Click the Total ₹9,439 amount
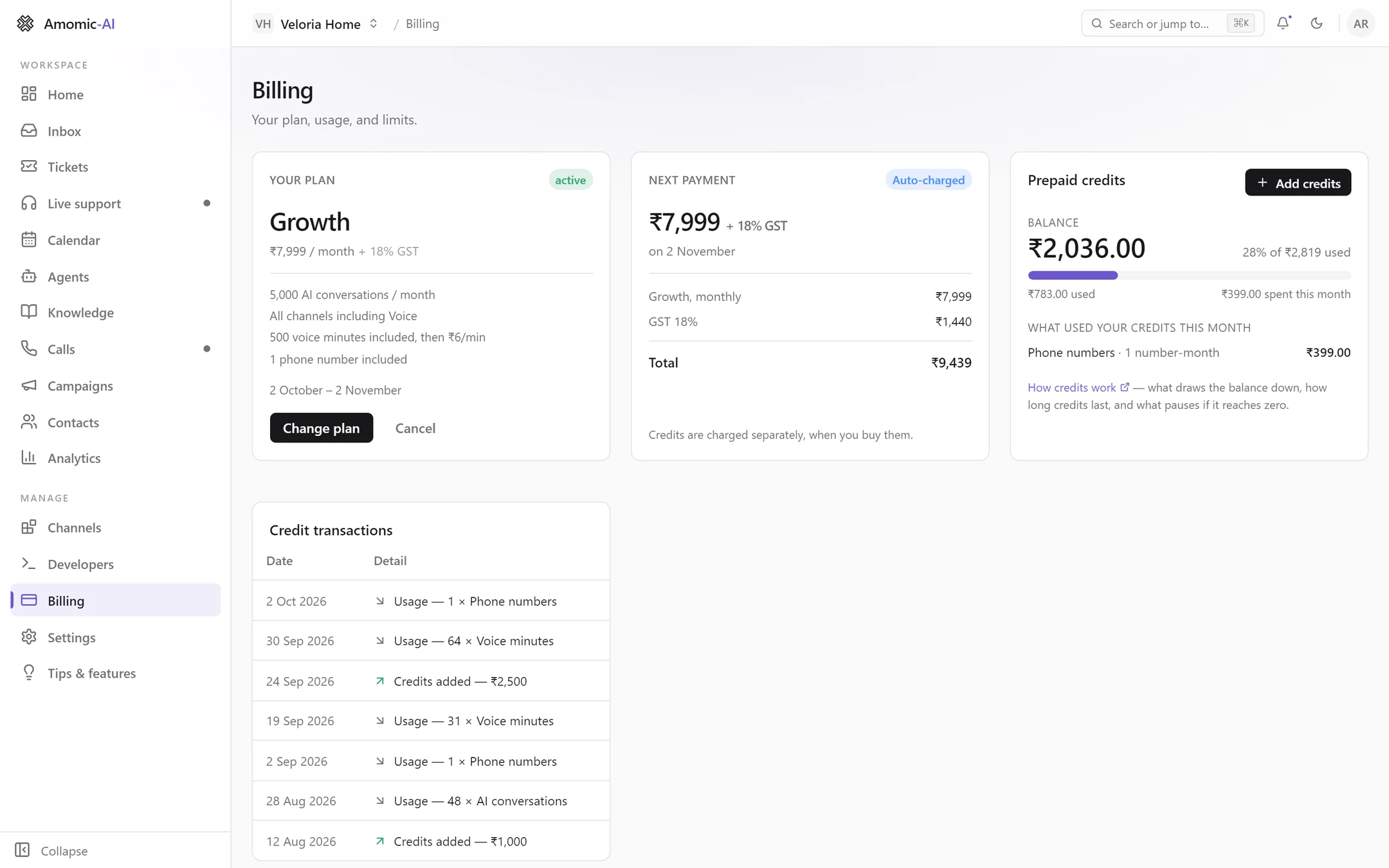This screenshot has height=868, width=1389. 952,363
